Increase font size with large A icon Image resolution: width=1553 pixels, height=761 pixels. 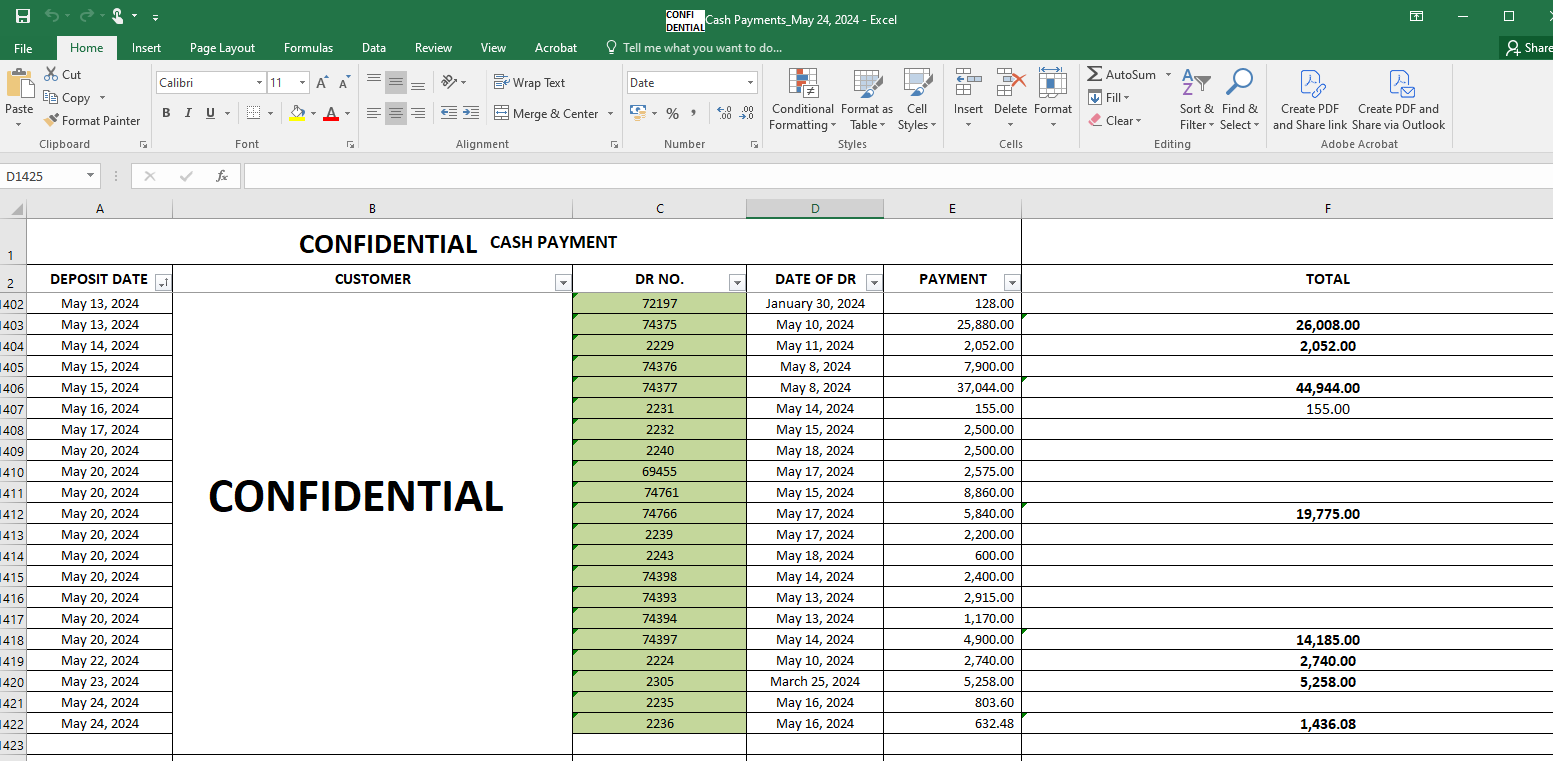(x=322, y=83)
